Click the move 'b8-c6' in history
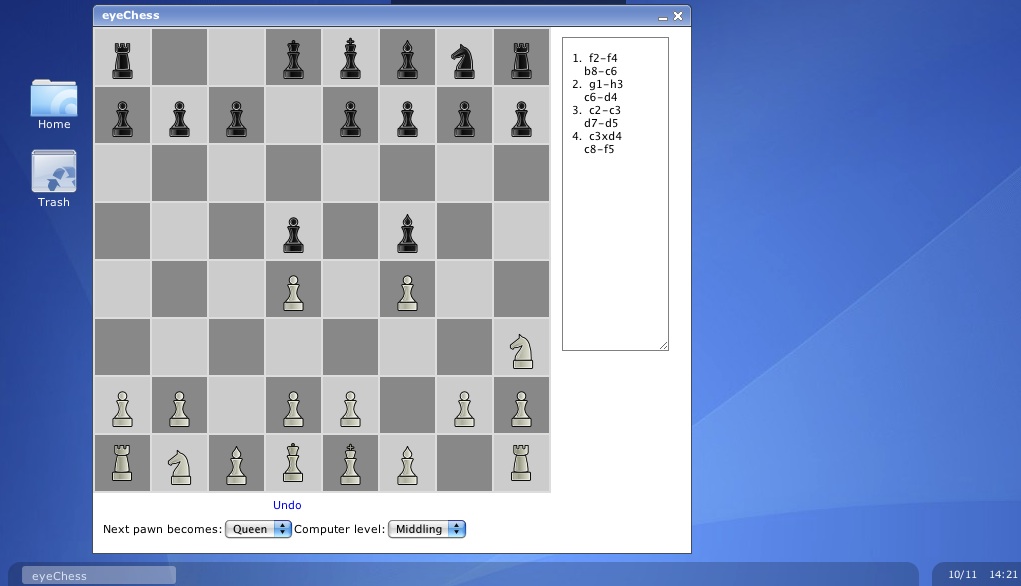The width and height of the screenshot is (1021, 586). point(600,71)
